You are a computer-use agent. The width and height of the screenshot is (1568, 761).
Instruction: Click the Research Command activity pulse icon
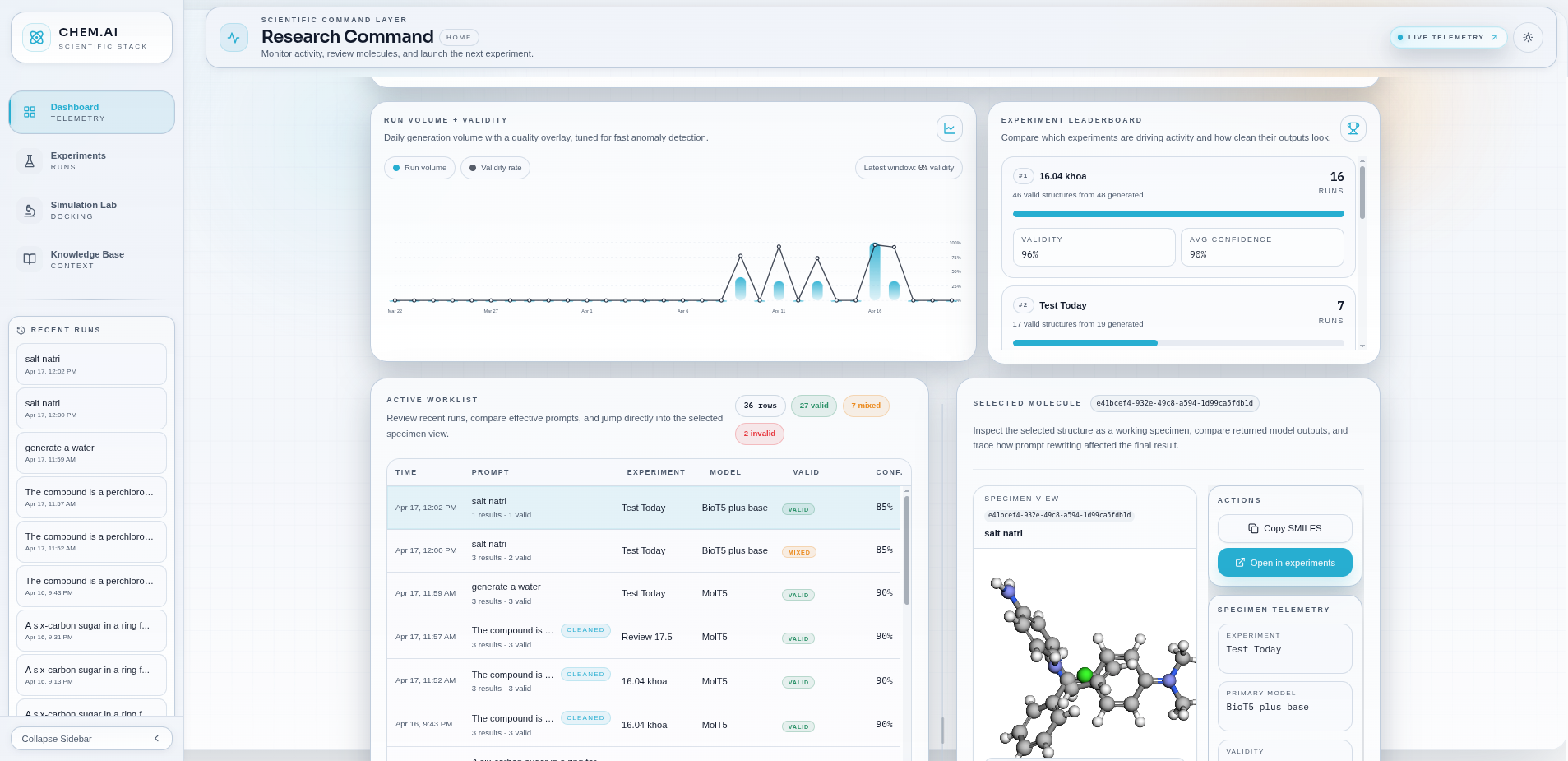coord(234,38)
